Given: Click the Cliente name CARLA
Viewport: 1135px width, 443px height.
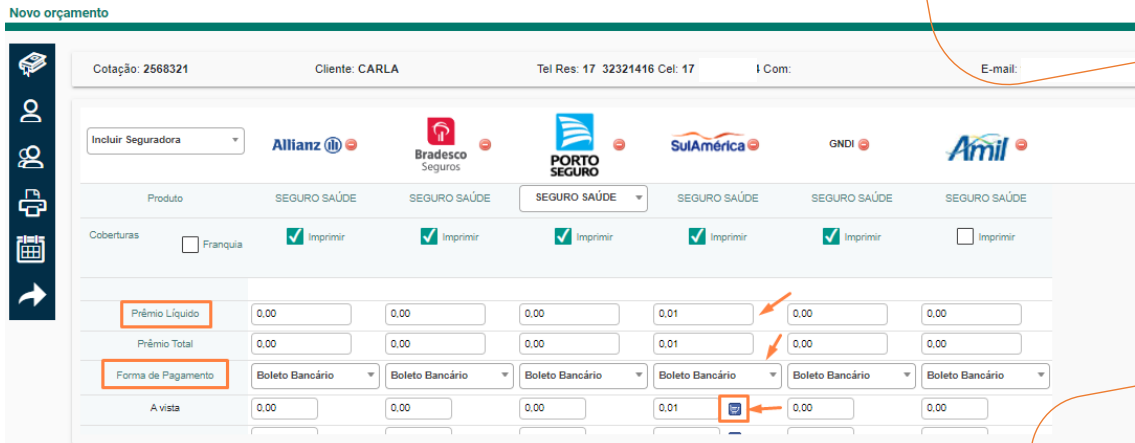Looking at the screenshot, I should click(x=379, y=69).
